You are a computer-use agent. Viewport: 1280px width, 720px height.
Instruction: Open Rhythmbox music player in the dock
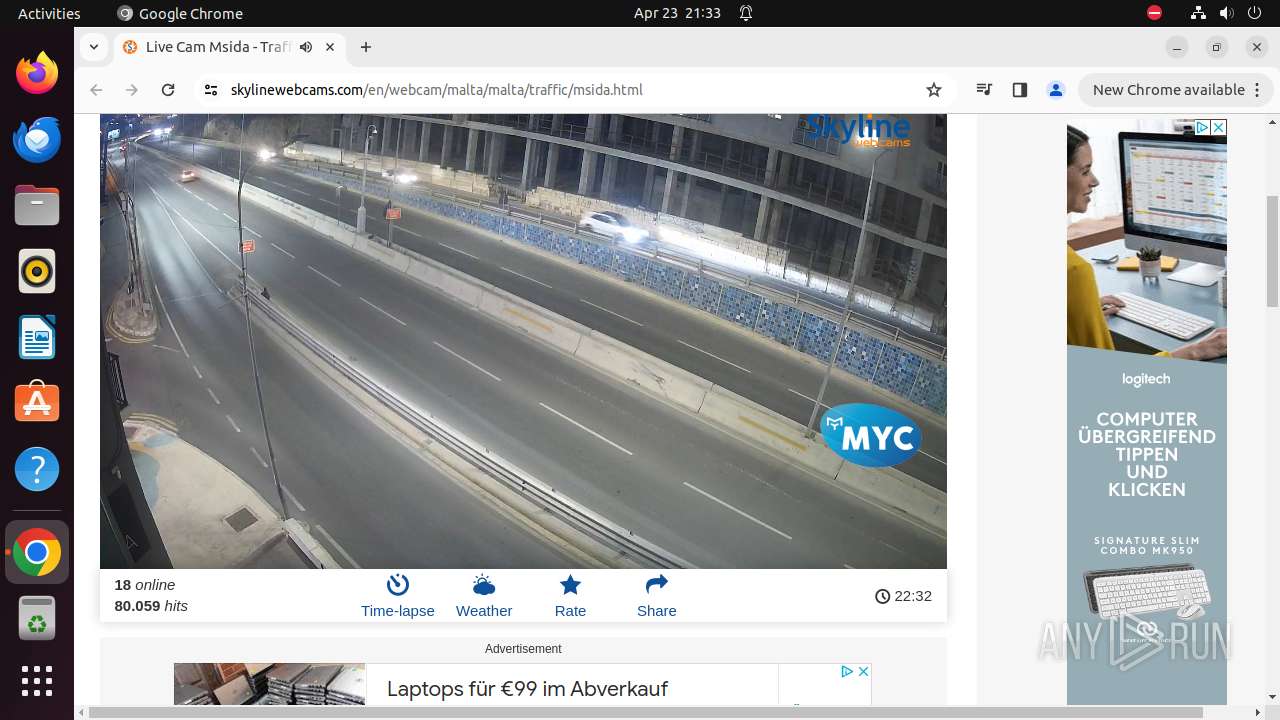37,271
